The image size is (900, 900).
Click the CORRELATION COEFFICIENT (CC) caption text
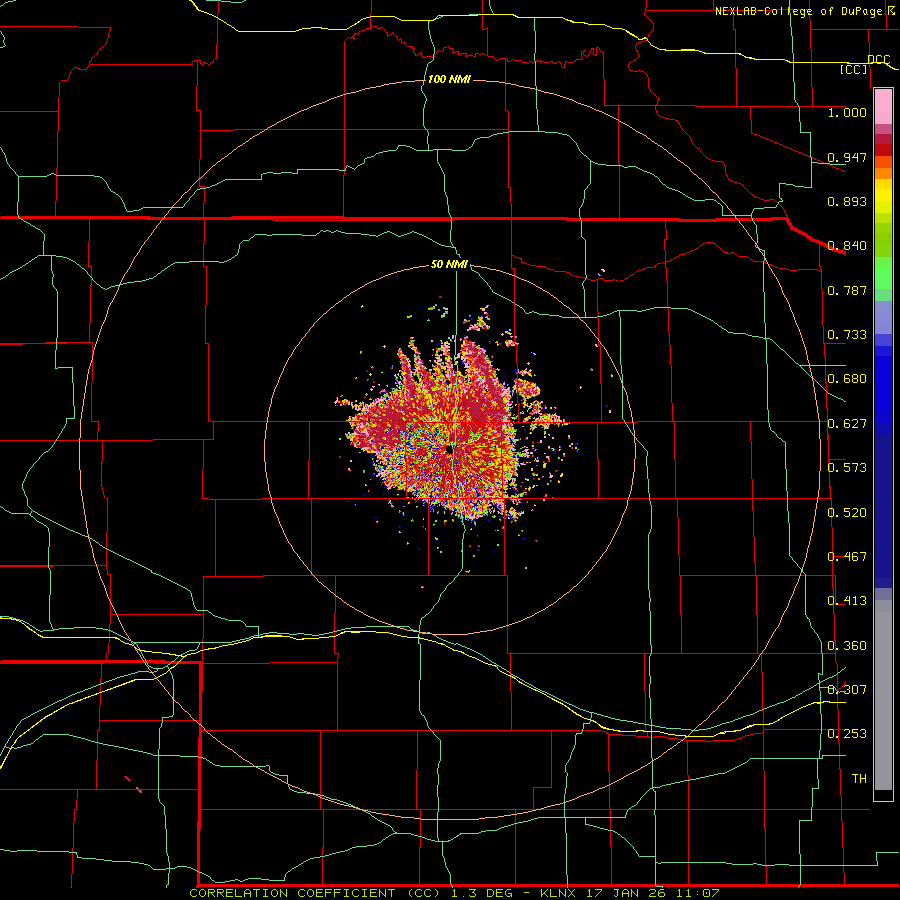point(316,893)
